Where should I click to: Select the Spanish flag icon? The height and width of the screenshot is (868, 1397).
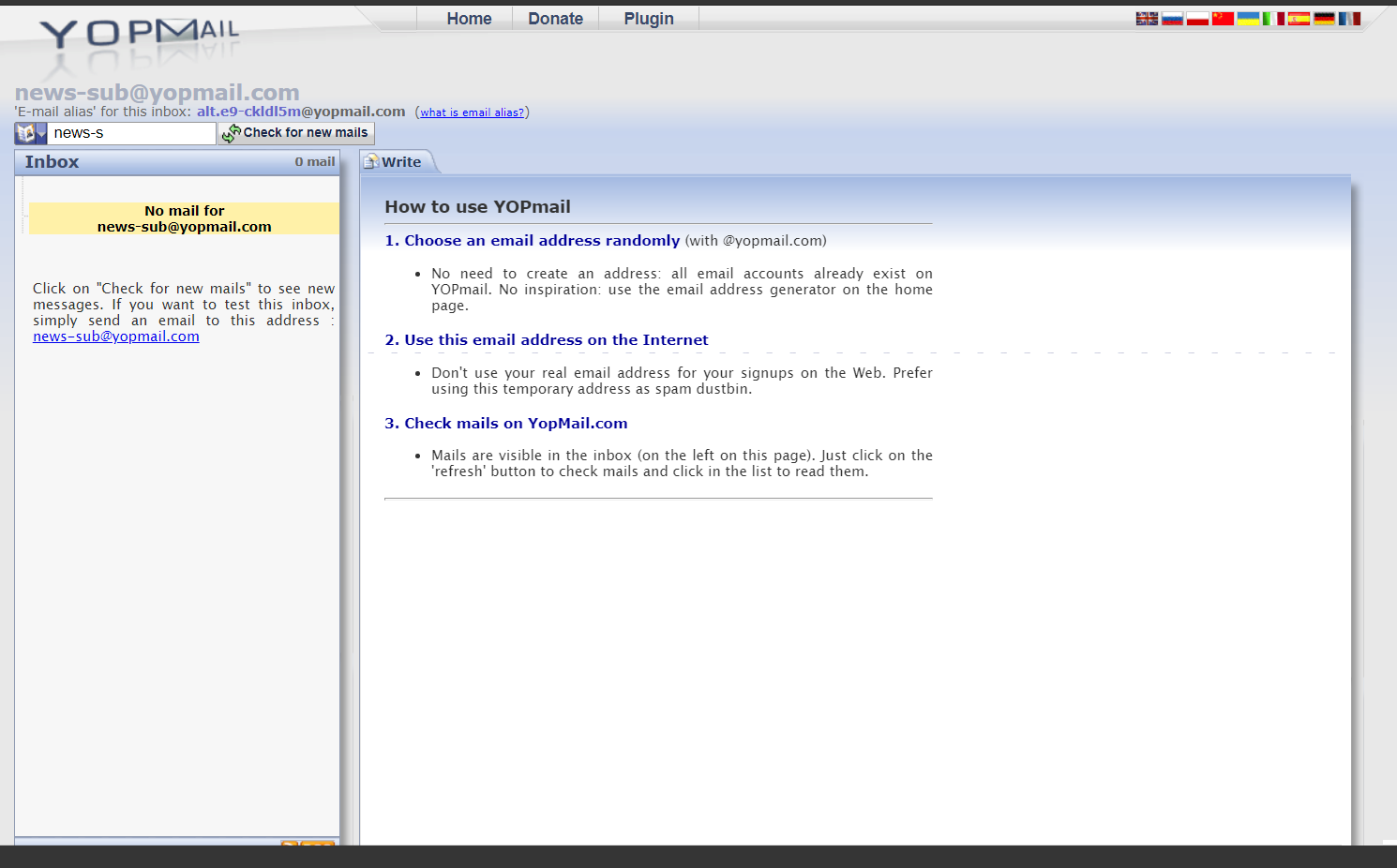click(x=1299, y=18)
